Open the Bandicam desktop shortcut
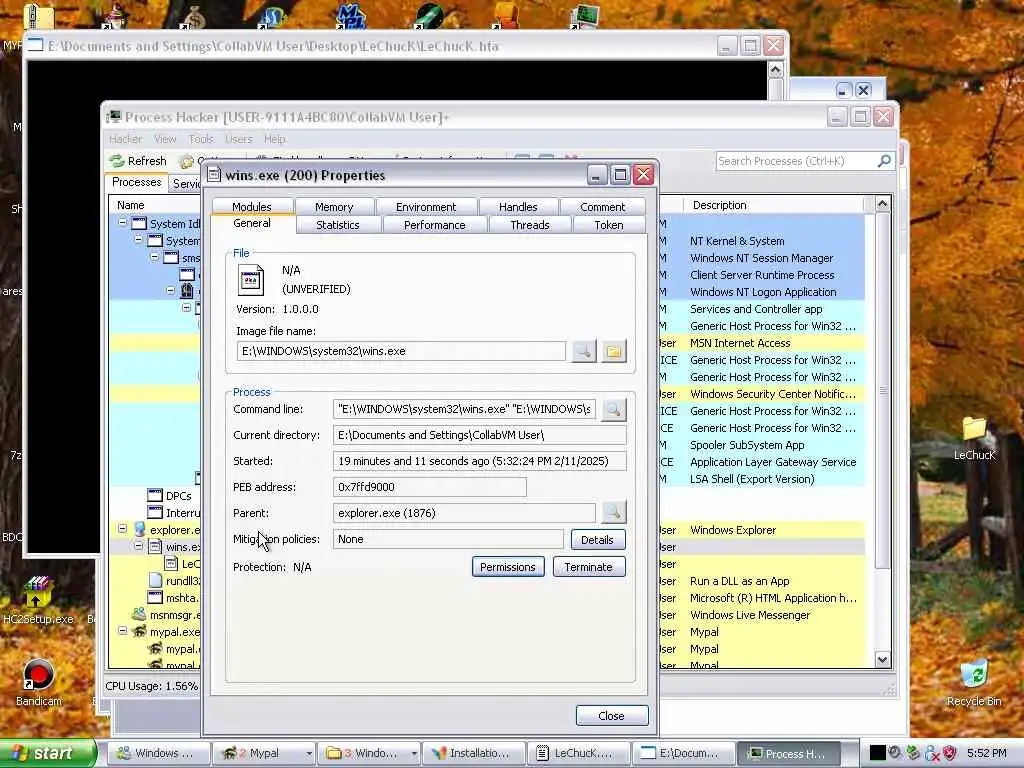1024x768 pixels. tap(39, 675)
